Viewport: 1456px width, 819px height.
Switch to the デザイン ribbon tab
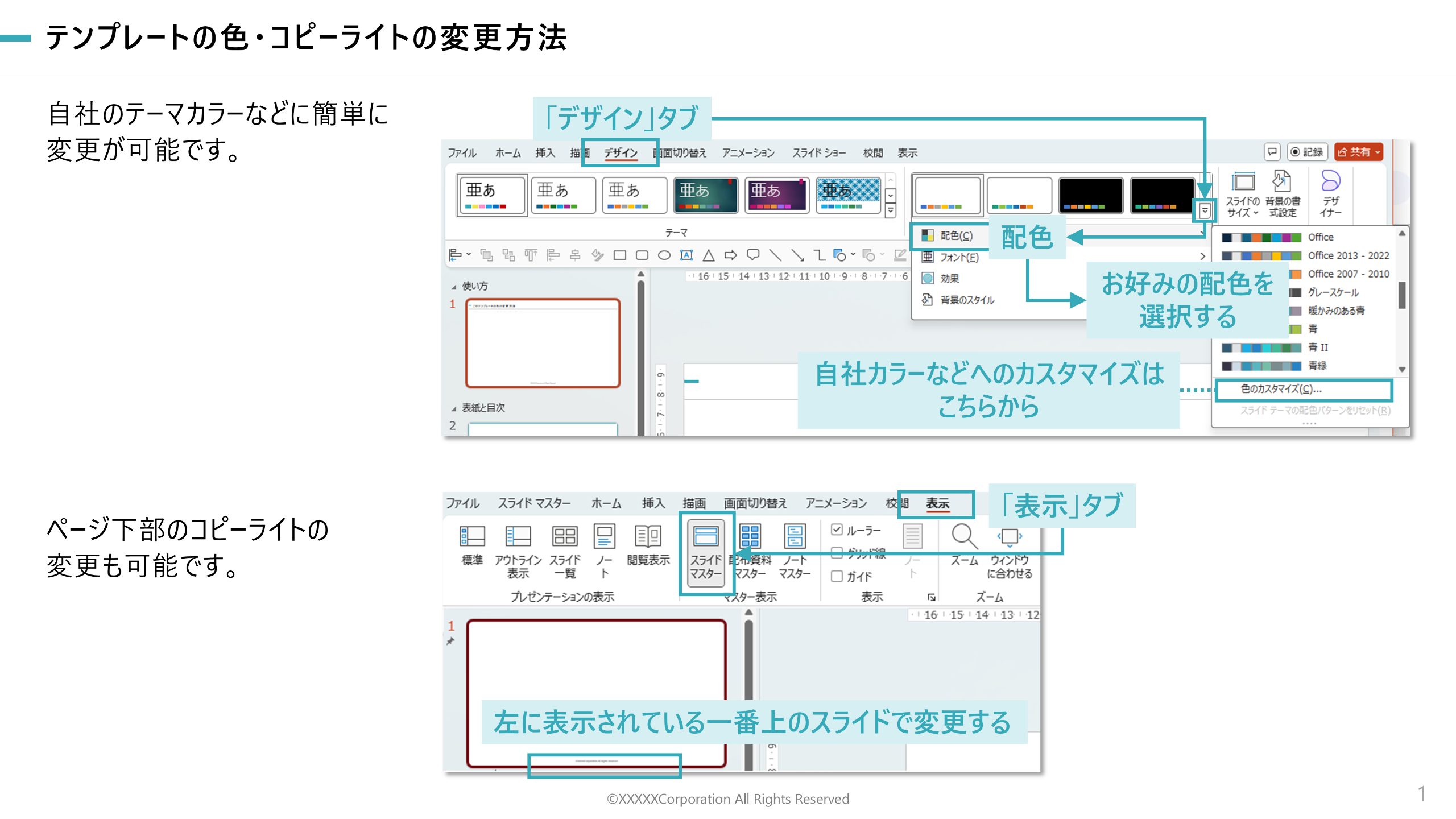coord(621,153)
